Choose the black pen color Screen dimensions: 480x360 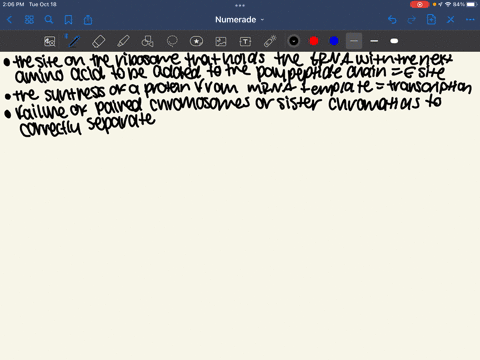click(x=294, y=41)
